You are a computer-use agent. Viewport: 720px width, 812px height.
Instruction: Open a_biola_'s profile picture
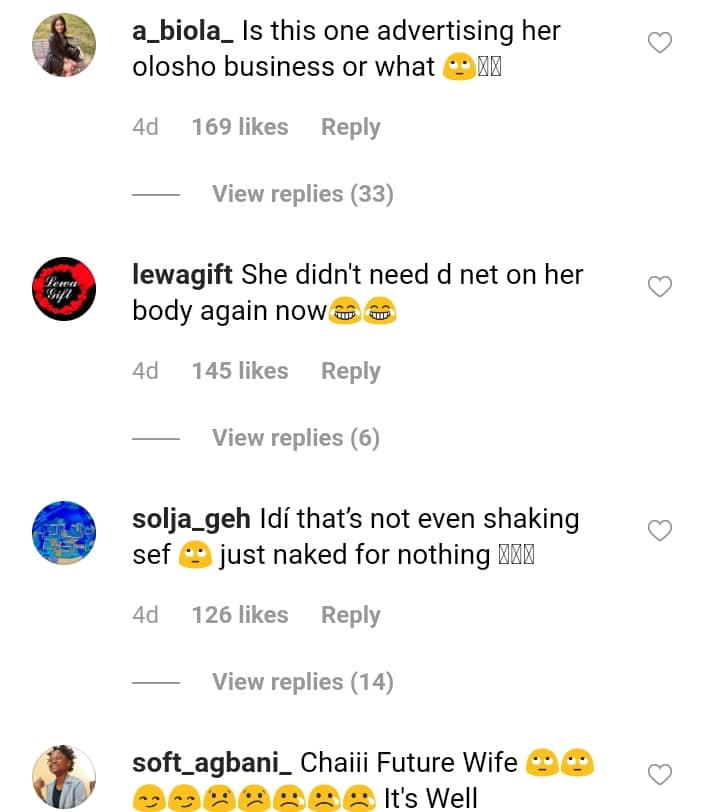click(64, 45)
